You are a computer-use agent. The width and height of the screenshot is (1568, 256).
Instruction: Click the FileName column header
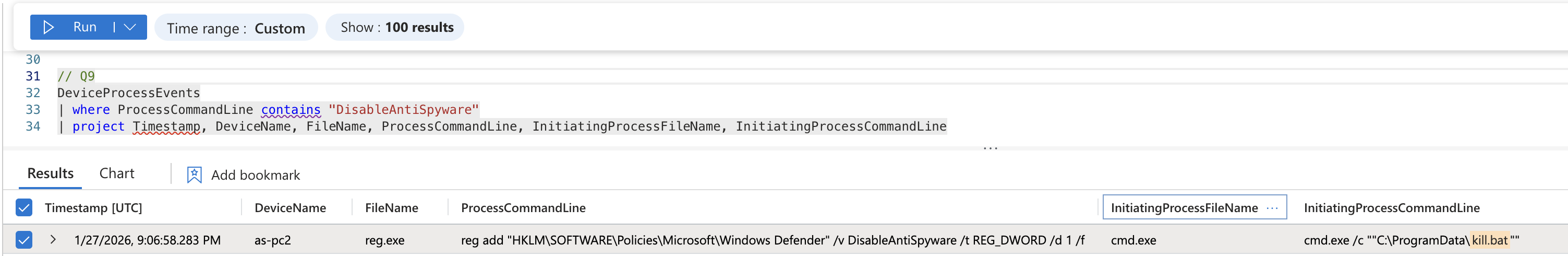(391, 208)
